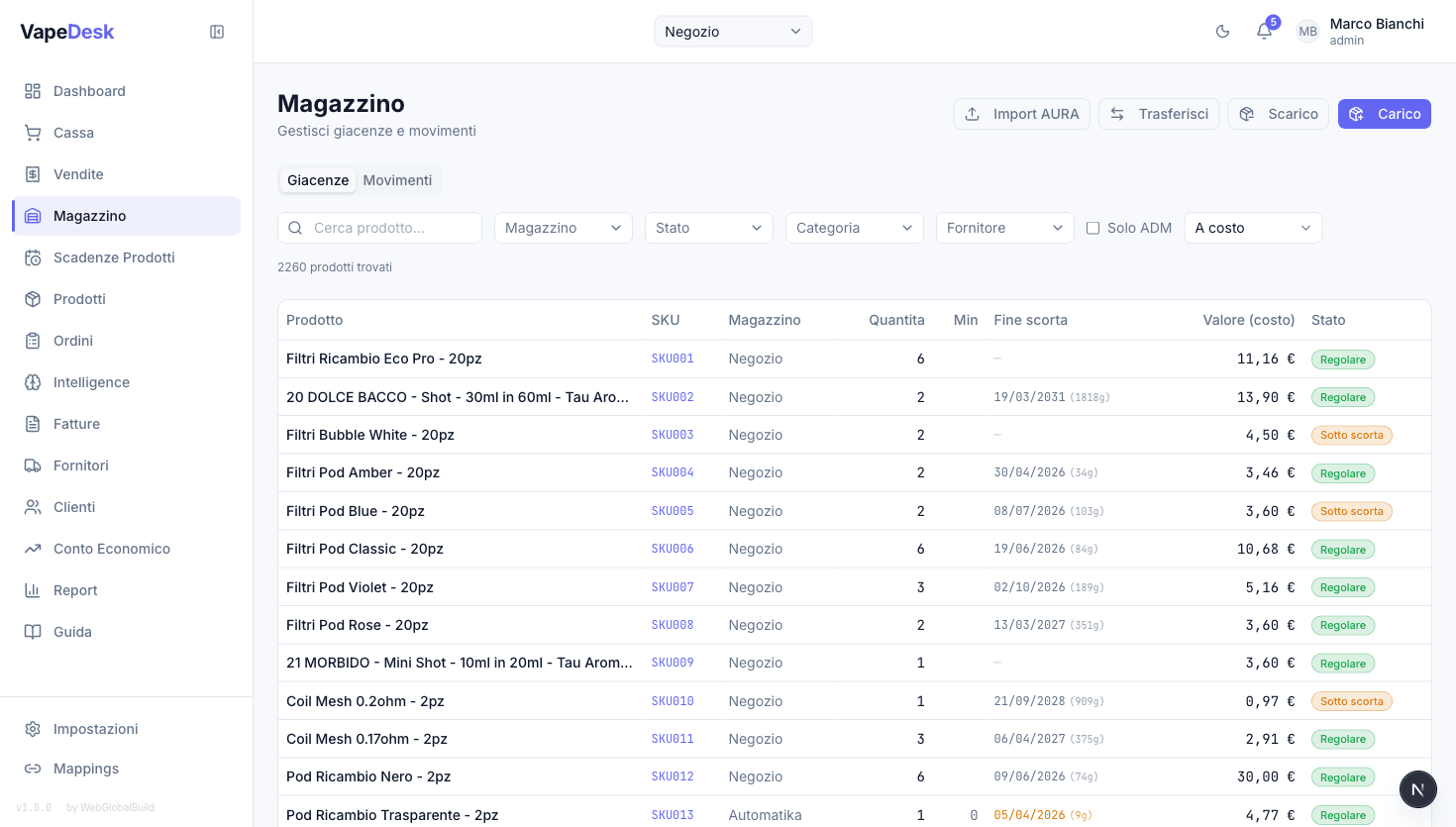Open the Negozio store selector dropdown
The width and height of the screenshot is (1456, 827).
[x=733, y=32]
